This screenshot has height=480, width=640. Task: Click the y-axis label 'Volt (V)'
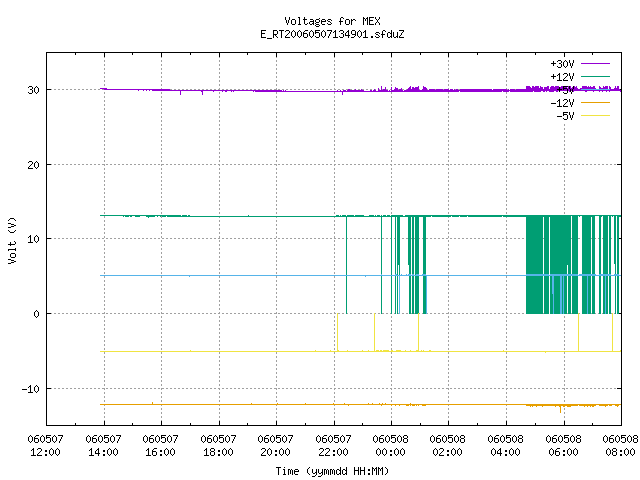[x=12, y=240]
